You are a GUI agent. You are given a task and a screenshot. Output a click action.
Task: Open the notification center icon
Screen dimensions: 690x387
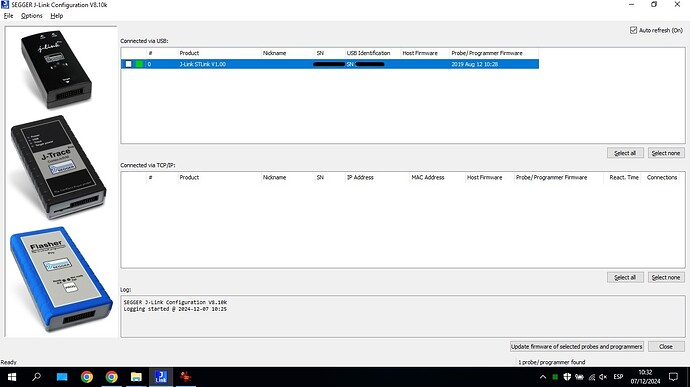click(x=673, y=377)
